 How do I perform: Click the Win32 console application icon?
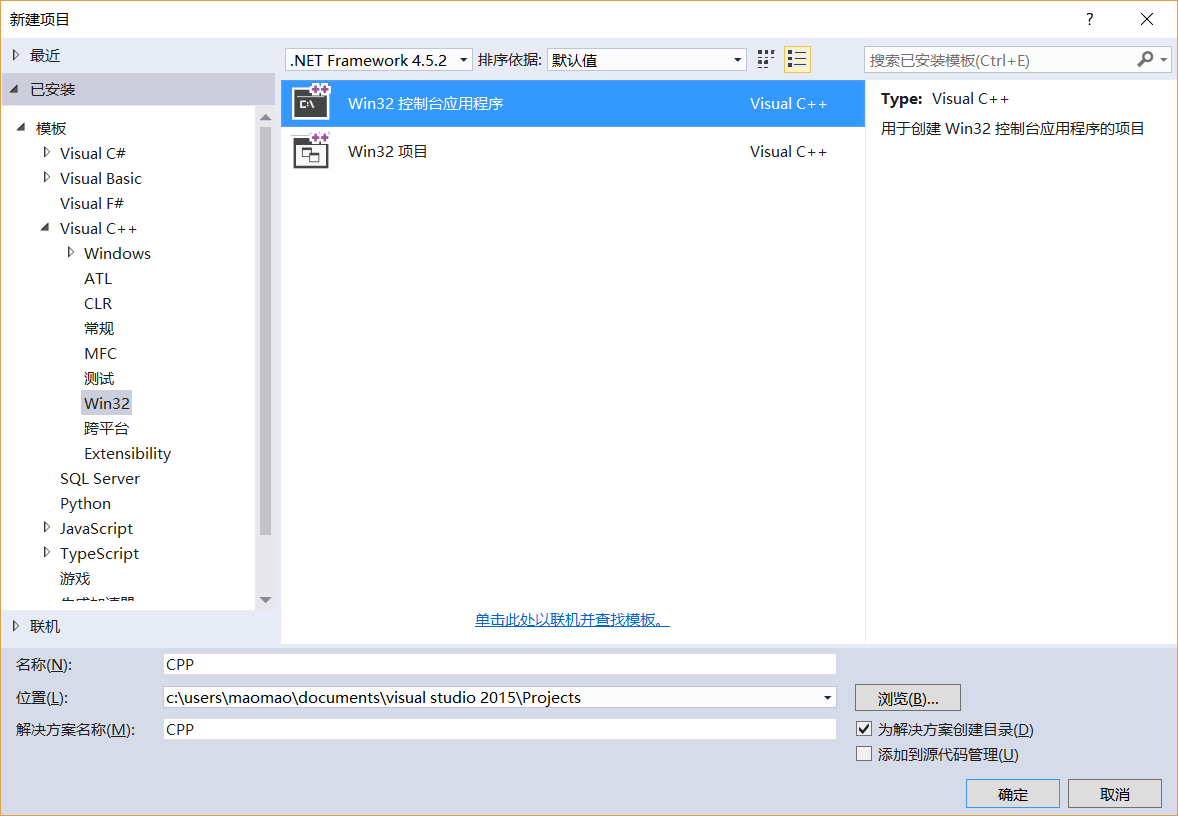(x=311, y=103)
